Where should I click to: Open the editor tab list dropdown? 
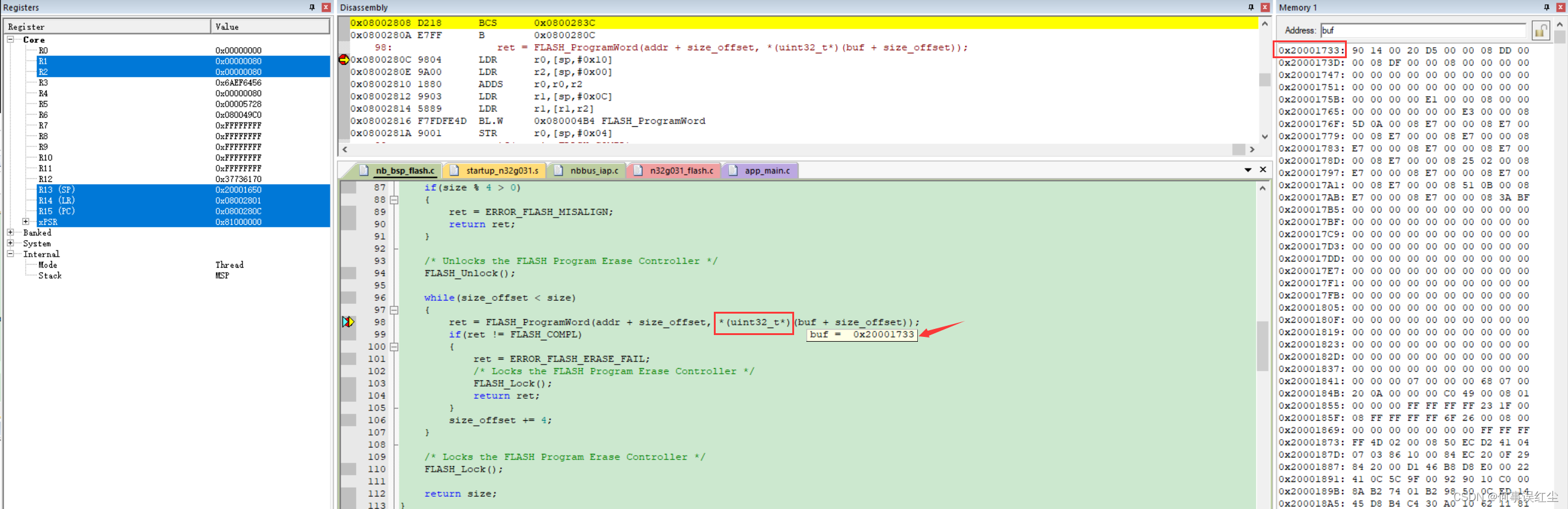1248,170
